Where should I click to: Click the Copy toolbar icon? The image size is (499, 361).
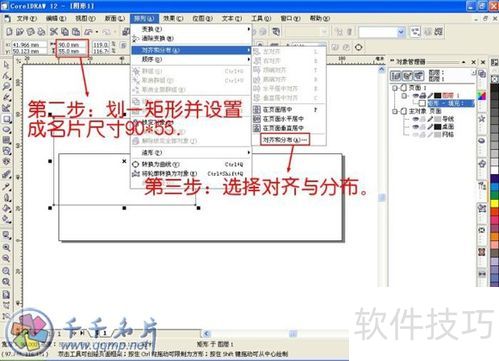(65, 32)
